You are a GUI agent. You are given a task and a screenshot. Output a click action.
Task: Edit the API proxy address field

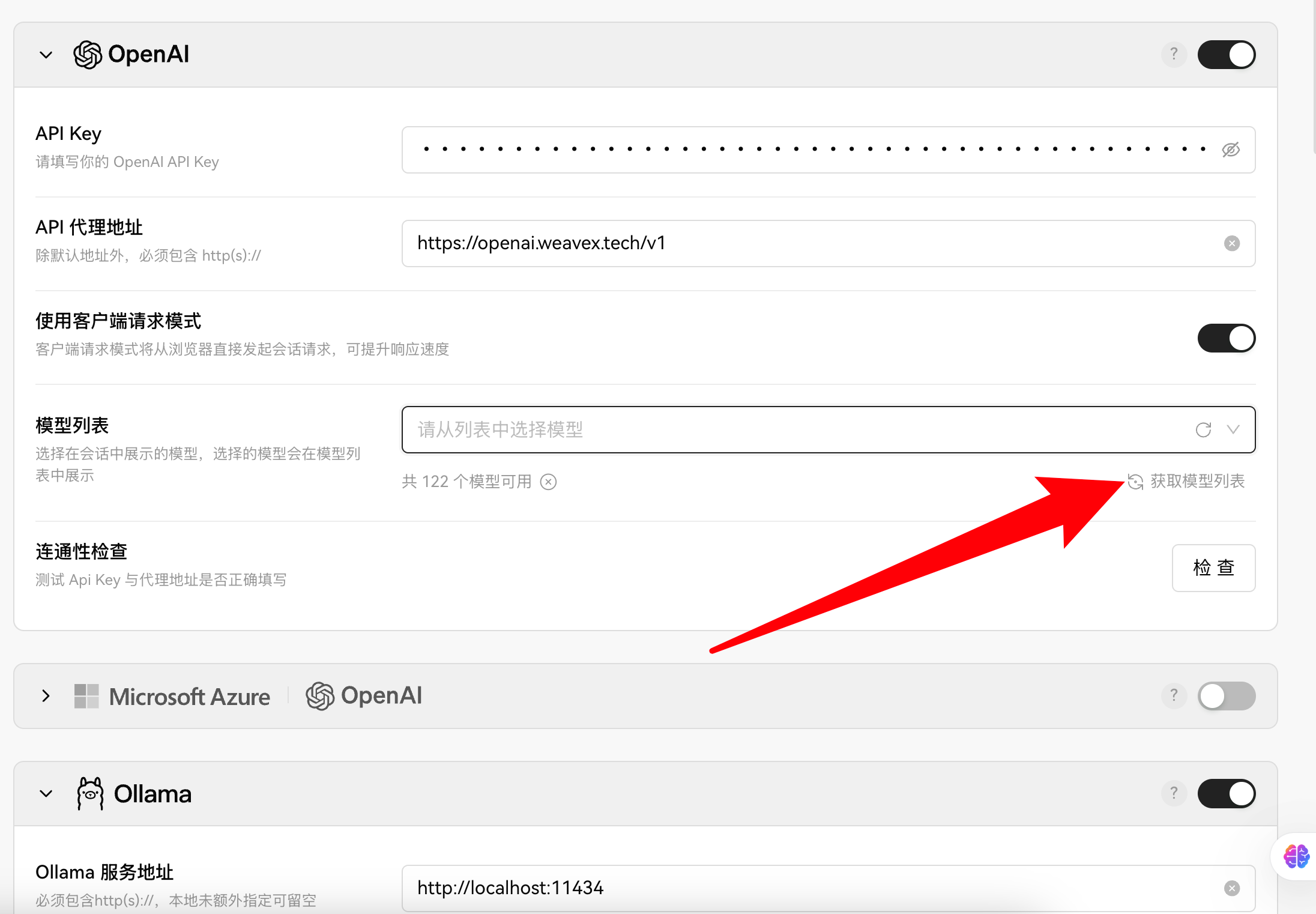pos(829,243)
